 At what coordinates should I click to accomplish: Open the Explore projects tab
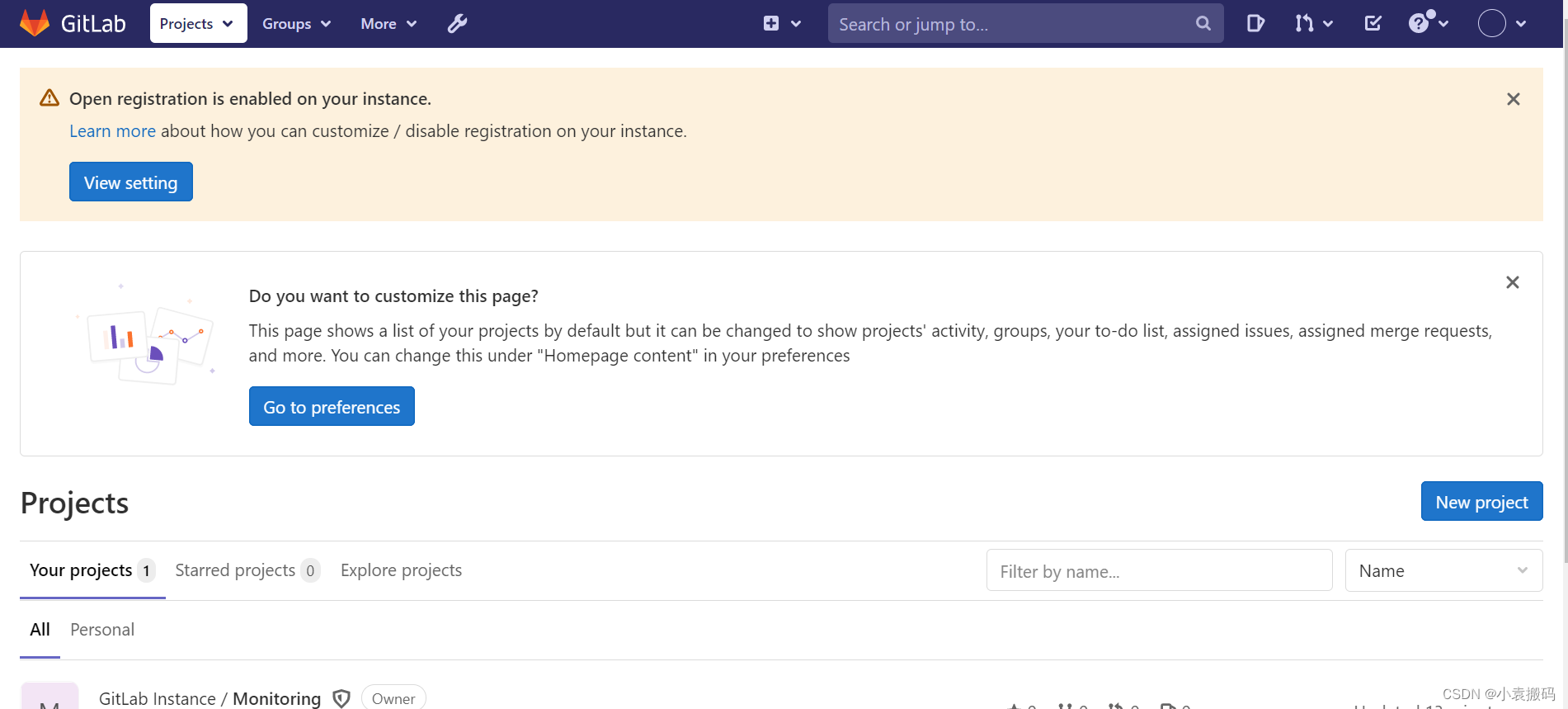(401, 570)
